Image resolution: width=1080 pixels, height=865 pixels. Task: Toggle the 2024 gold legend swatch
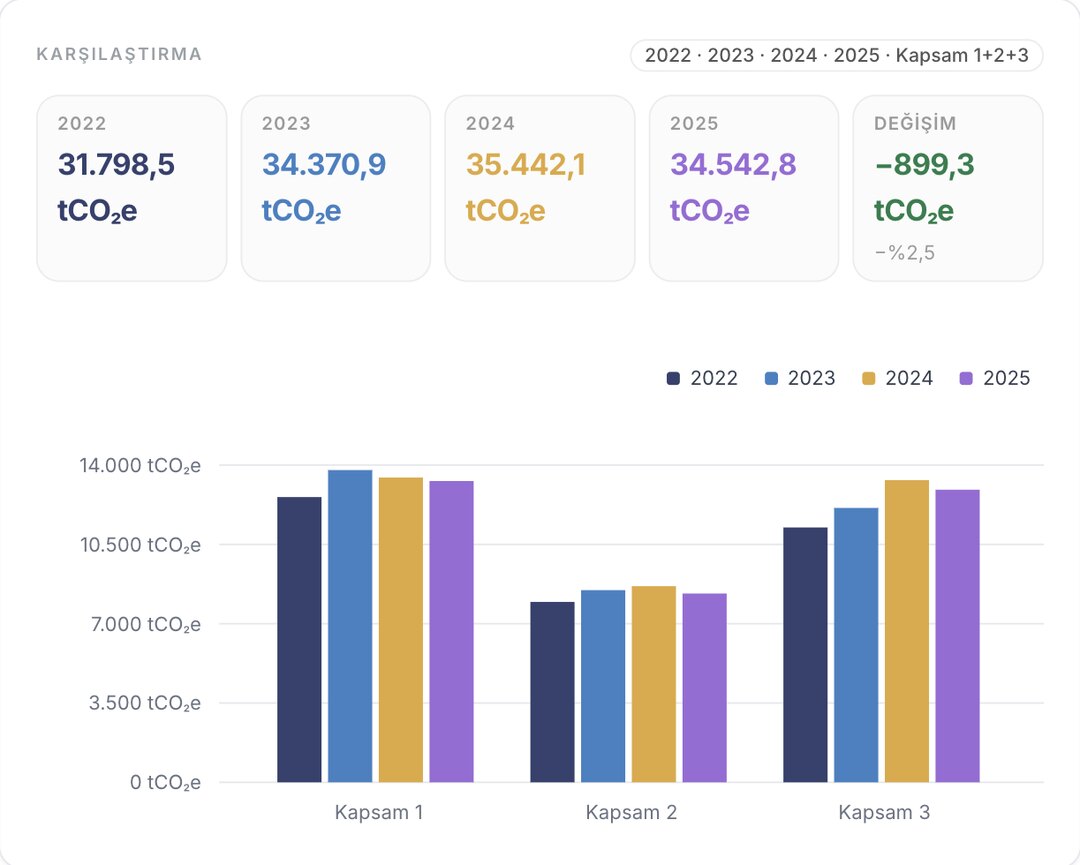point(869,378)
